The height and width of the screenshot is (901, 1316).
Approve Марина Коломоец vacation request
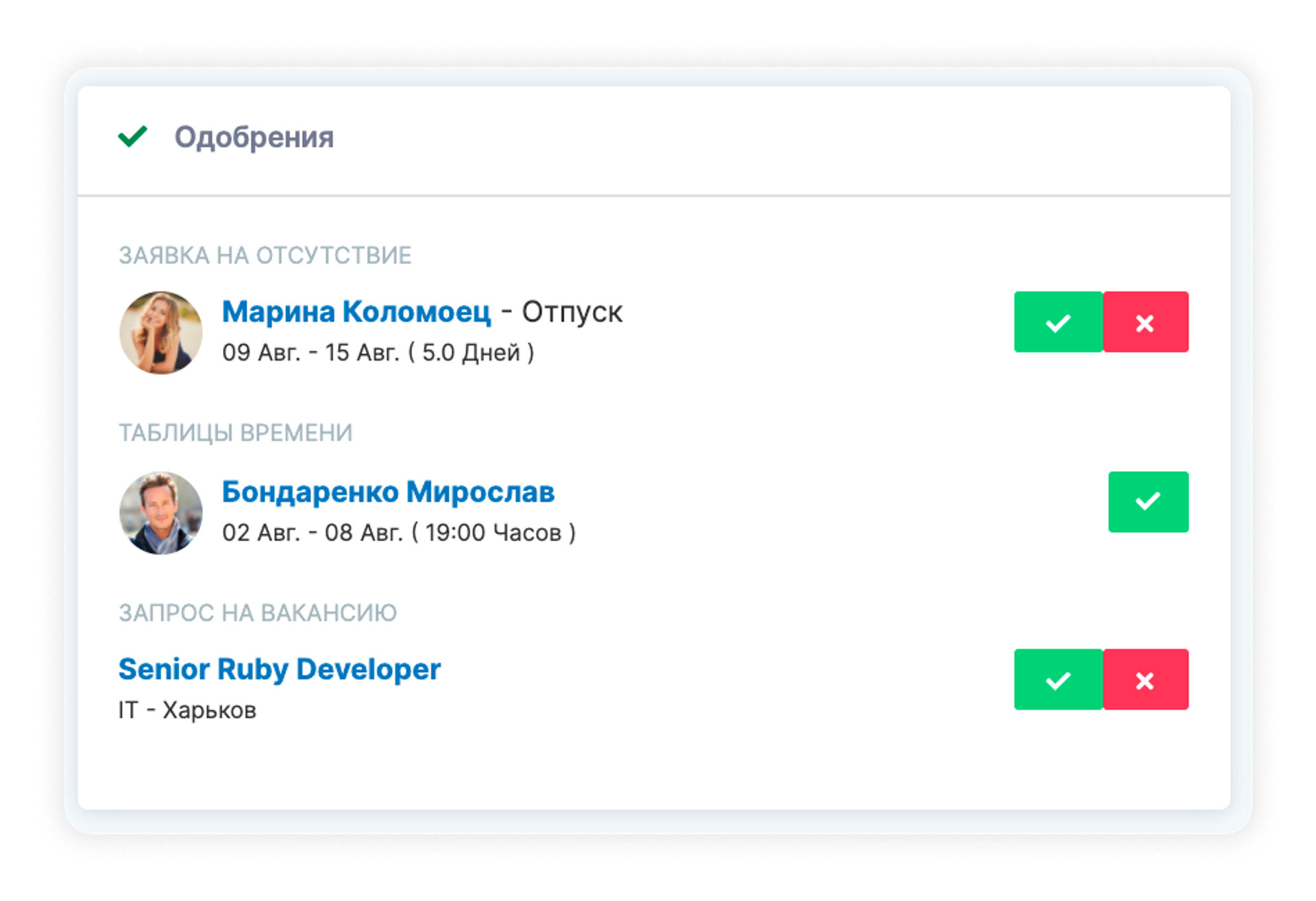click(x=1058, y=322)
